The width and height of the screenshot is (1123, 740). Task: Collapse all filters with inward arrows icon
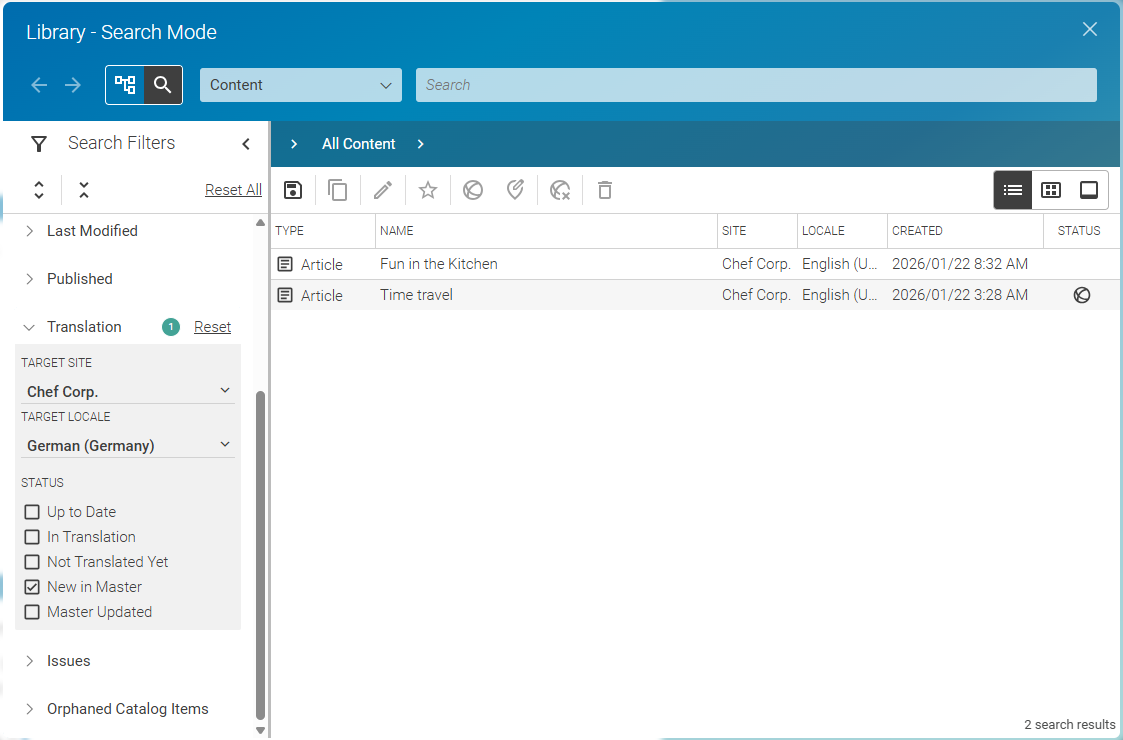pos(84,190)
